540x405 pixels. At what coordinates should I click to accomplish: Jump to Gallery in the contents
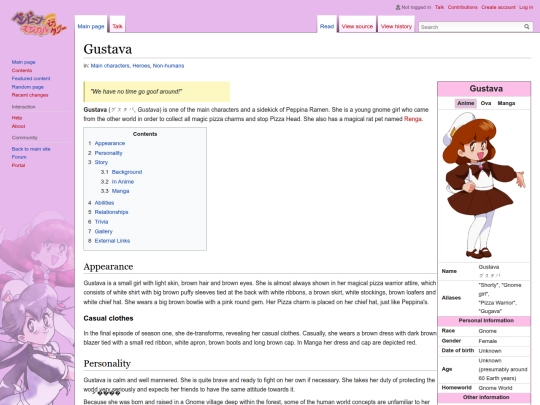click(104, 231)
